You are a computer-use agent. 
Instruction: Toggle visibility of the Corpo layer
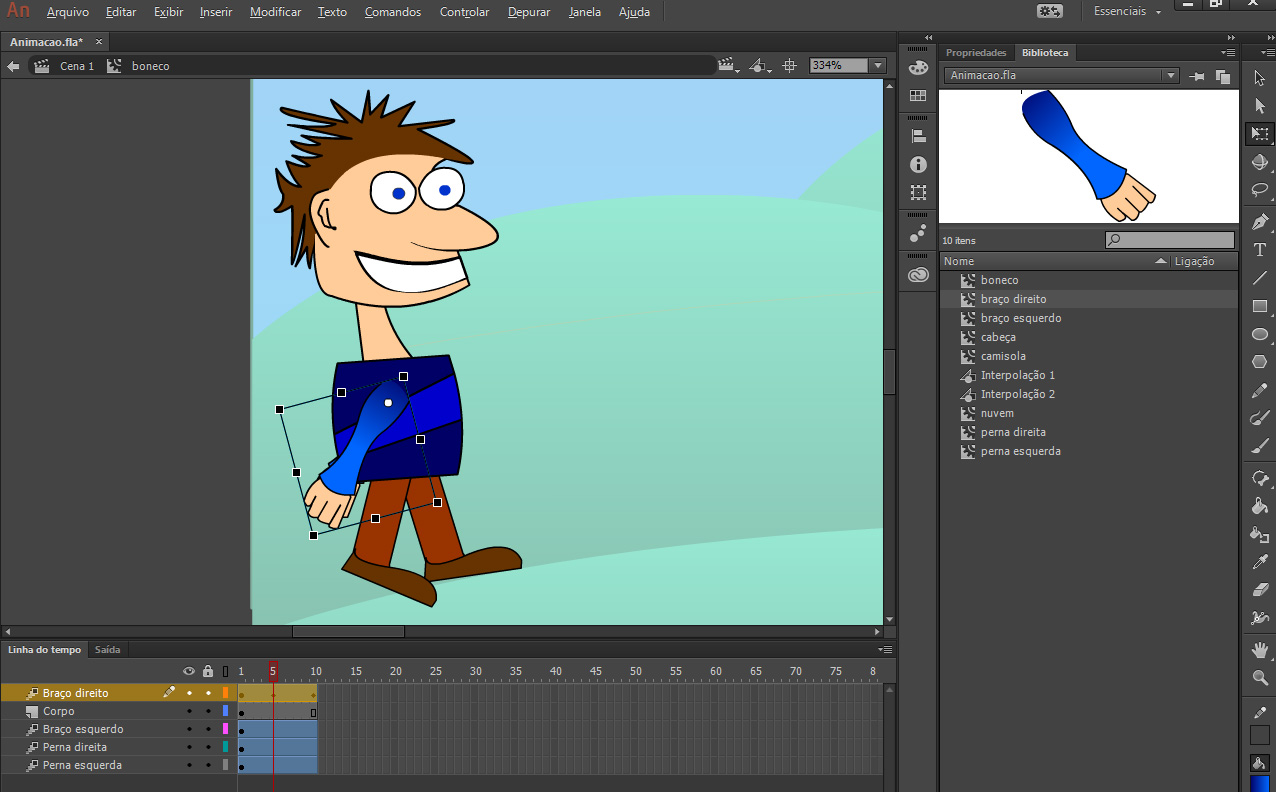coord(188,711)
